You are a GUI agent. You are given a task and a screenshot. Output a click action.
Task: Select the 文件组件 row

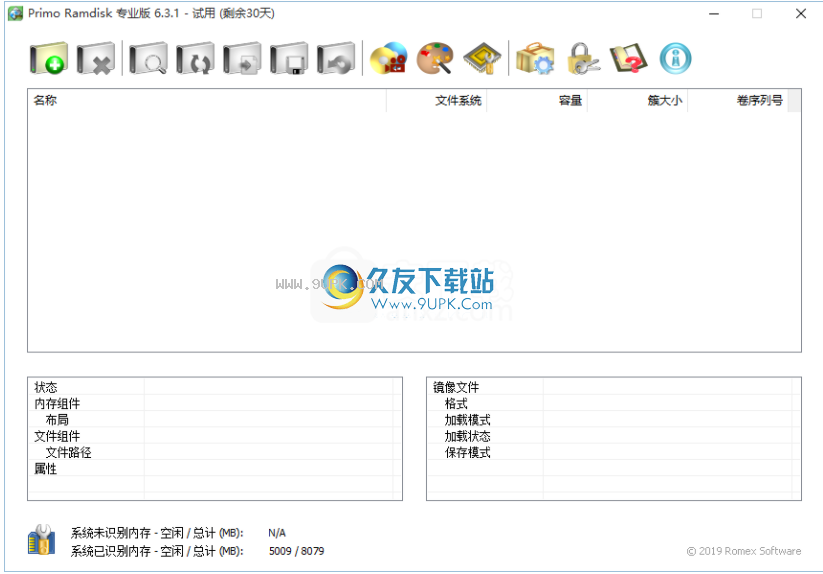pyautogui.click(x=215, y=436)
